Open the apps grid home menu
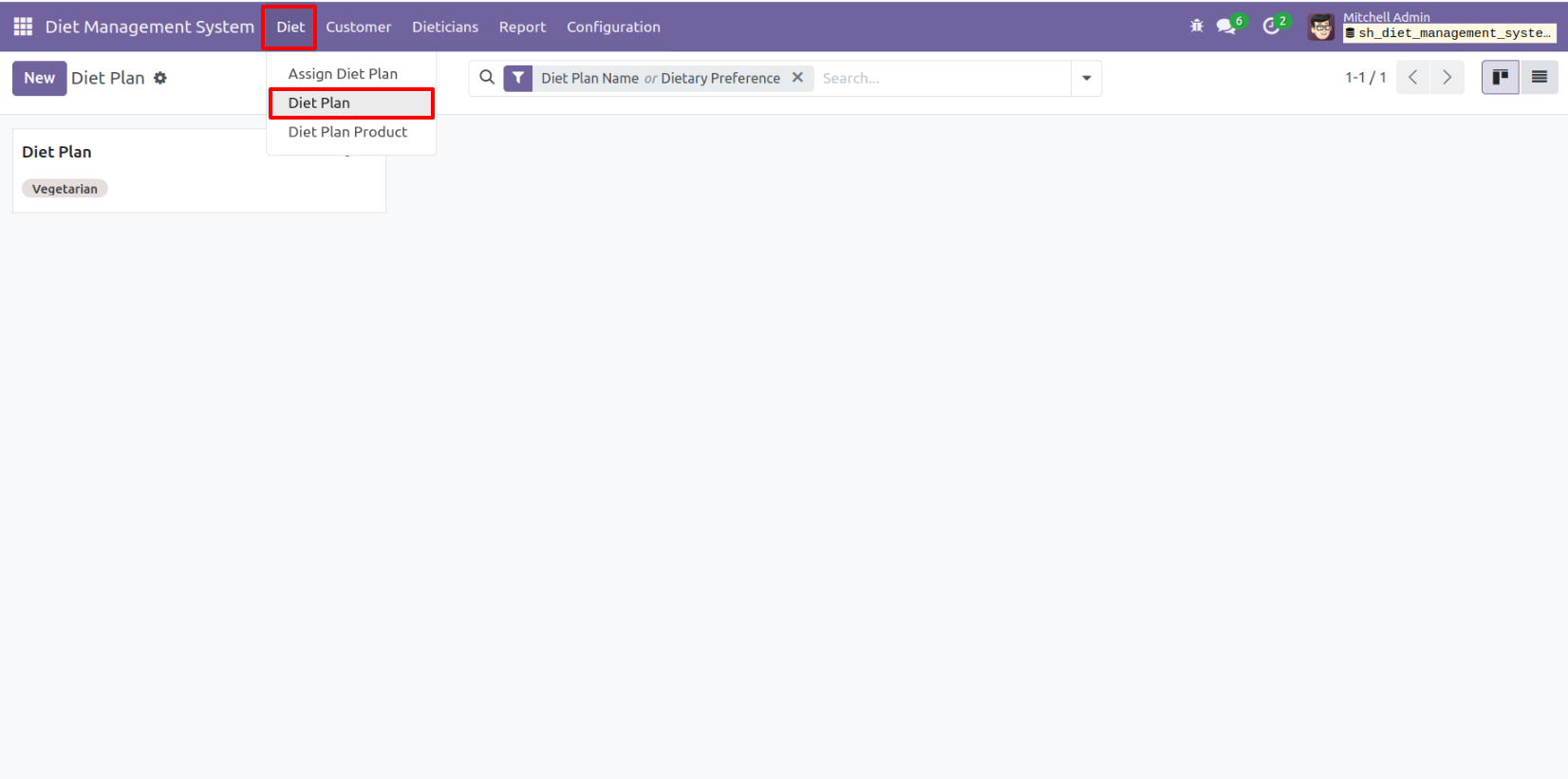Image resolution: width=1568 pixels, height=779 pixels. (x=23, y=27)
